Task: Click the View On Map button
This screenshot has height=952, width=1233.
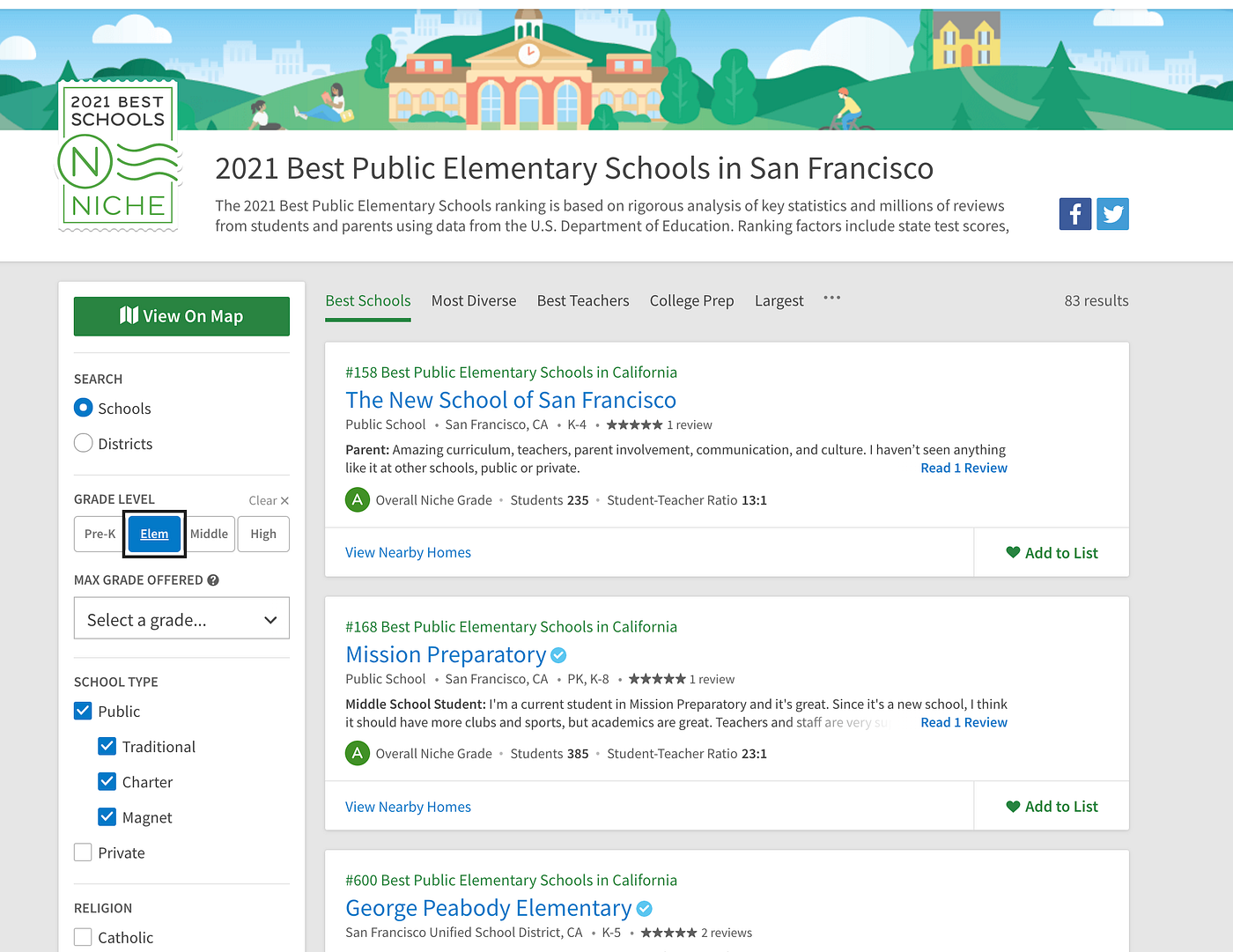Action: [x=181, y=316]
